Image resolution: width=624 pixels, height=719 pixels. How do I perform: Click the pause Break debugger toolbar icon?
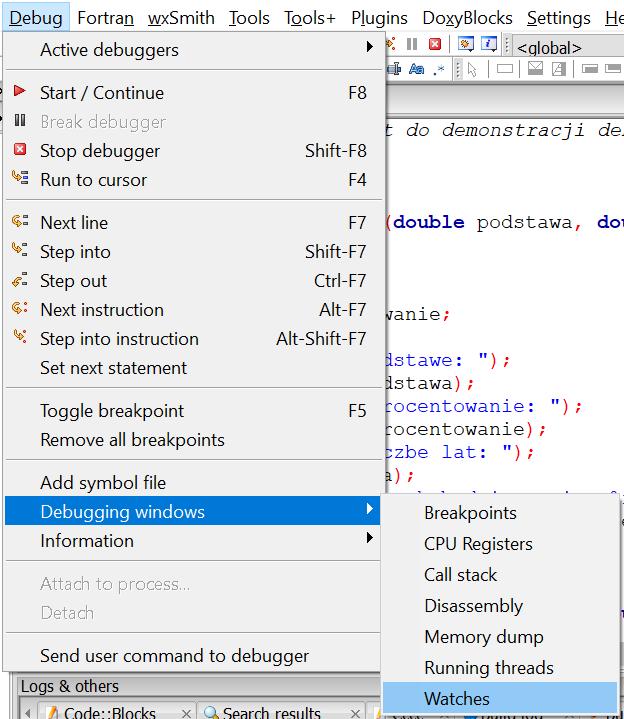click(x=412, y=44)
